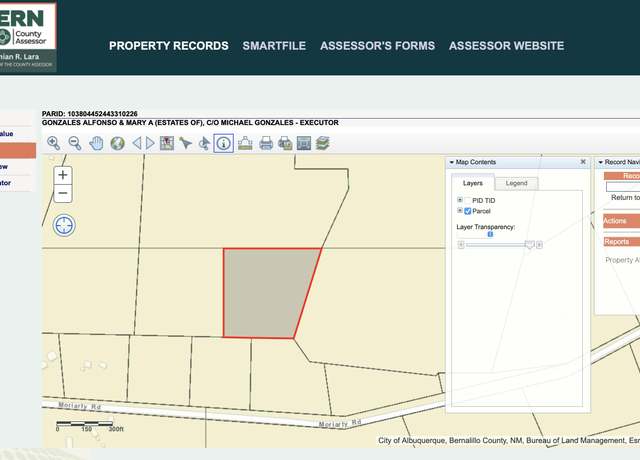Close the Map Contents panel
Viewport: 640px width, 460px height.
click(x=583, y=162)
